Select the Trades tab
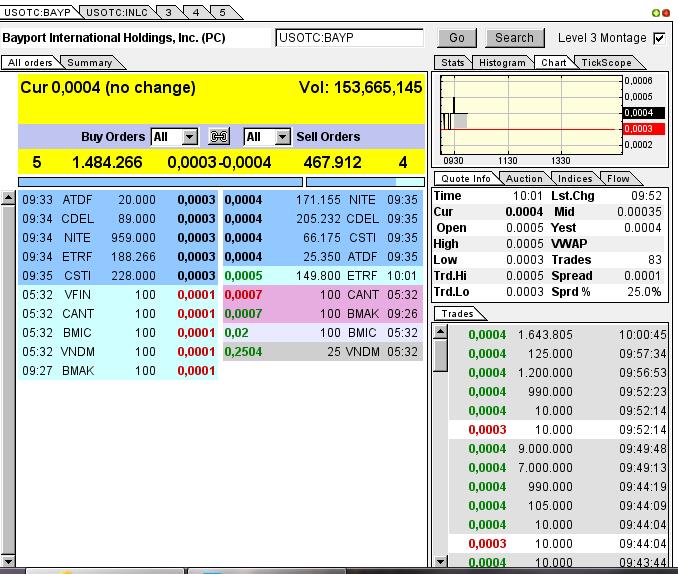Viewport: 678px width, 574px height. pos(457,314)
